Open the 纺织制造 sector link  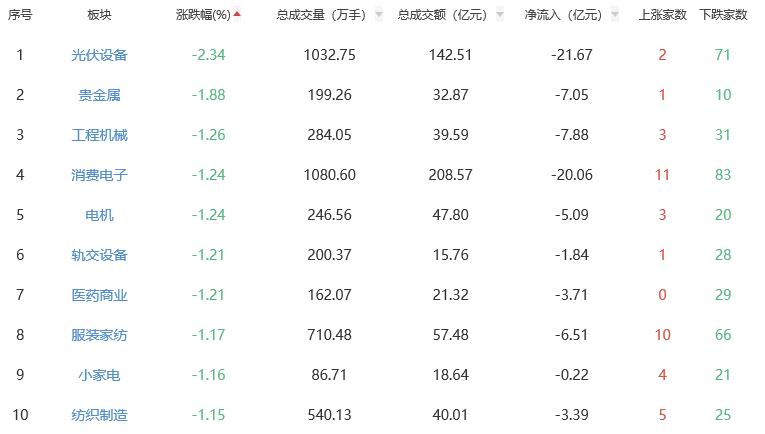[100, 415]
